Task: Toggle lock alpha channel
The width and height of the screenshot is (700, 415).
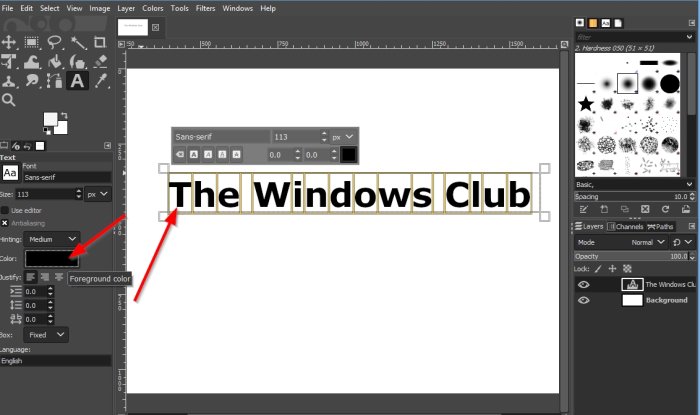Action: [627, 269]
